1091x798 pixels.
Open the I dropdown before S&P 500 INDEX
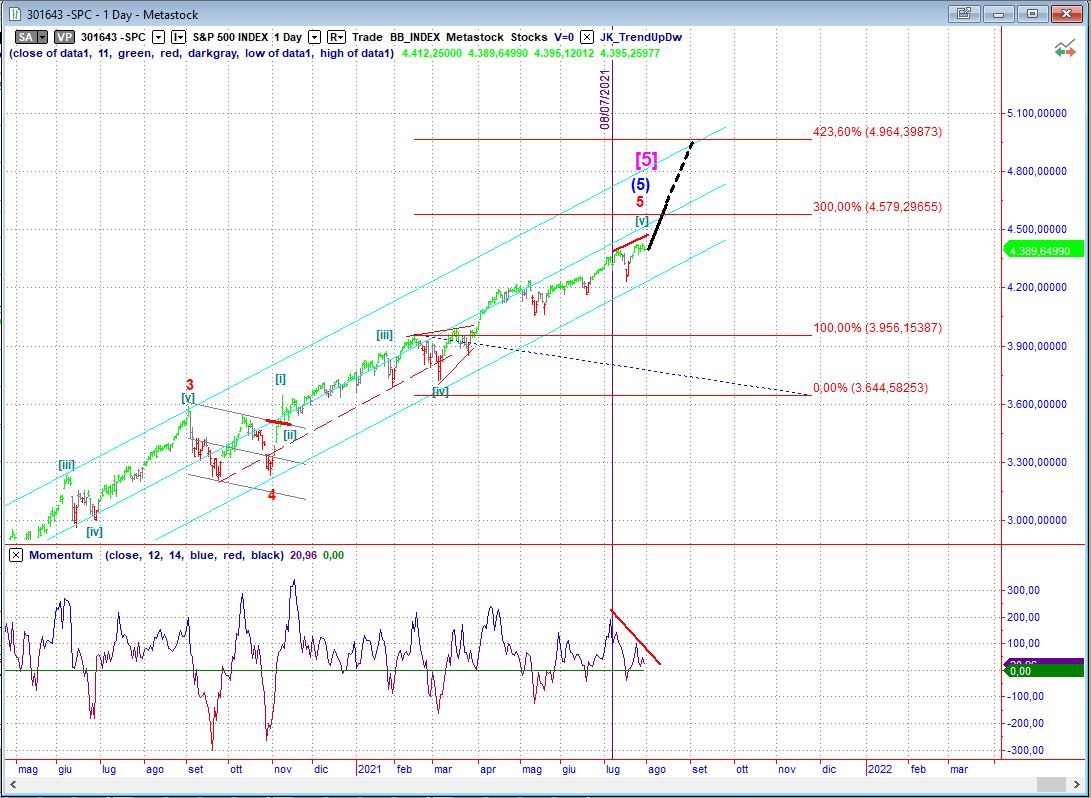pyautogui.click(x=179, y=38)
